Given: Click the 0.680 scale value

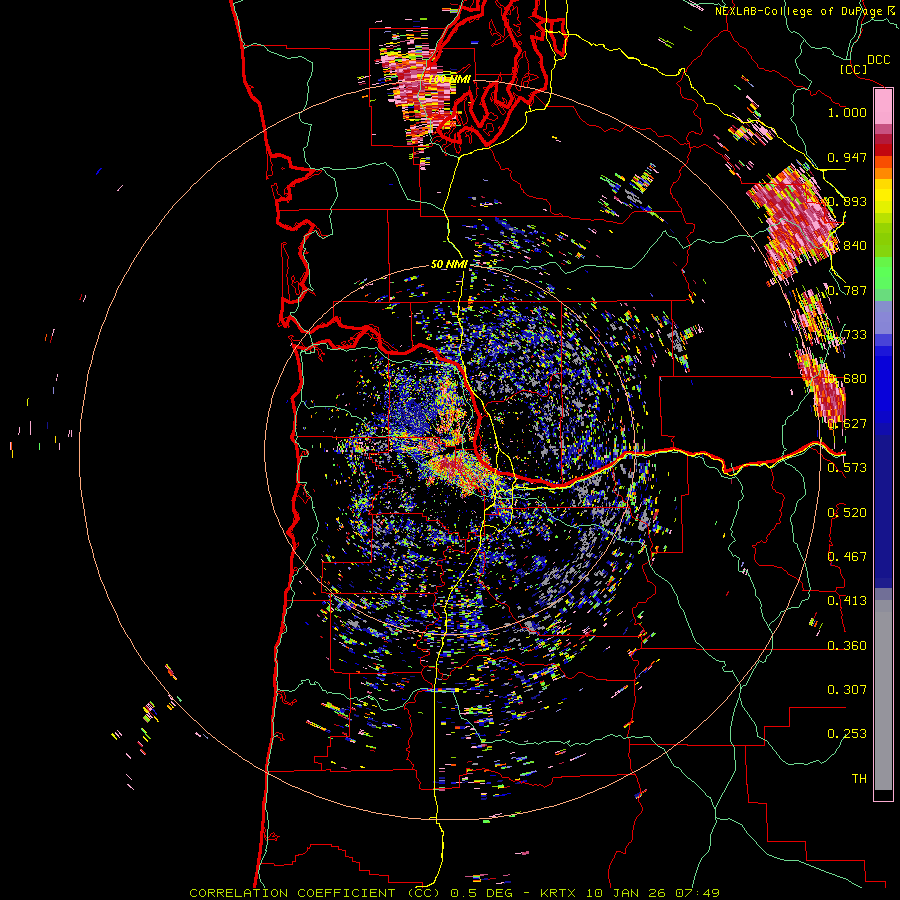Looking at the screenshot, I should (847, 379).
